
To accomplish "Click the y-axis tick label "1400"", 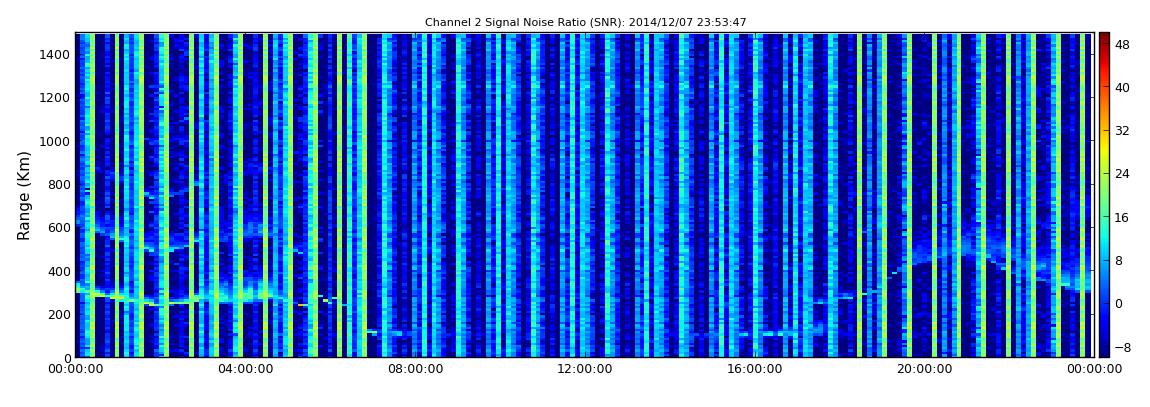I will [56, 54].
